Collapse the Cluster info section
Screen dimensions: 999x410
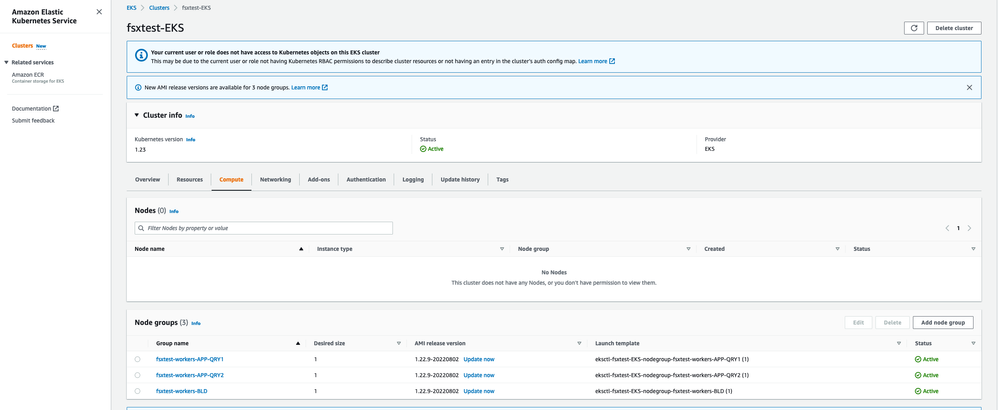point(137,116)
